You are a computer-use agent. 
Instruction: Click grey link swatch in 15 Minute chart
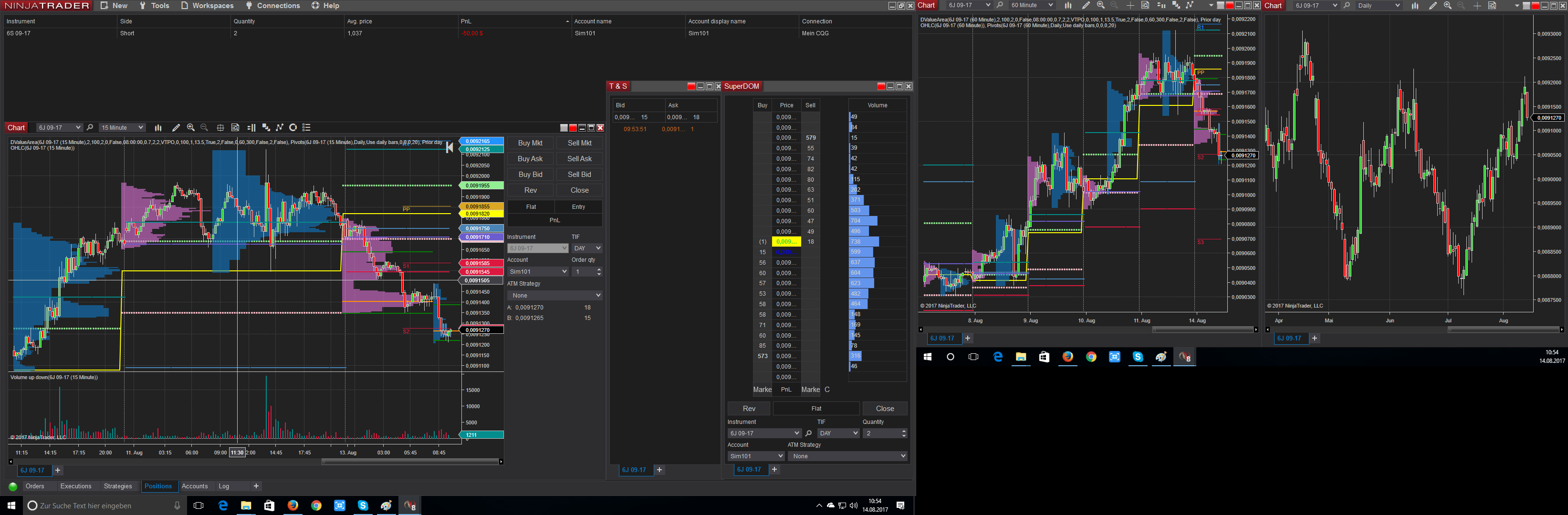[564, 128]
